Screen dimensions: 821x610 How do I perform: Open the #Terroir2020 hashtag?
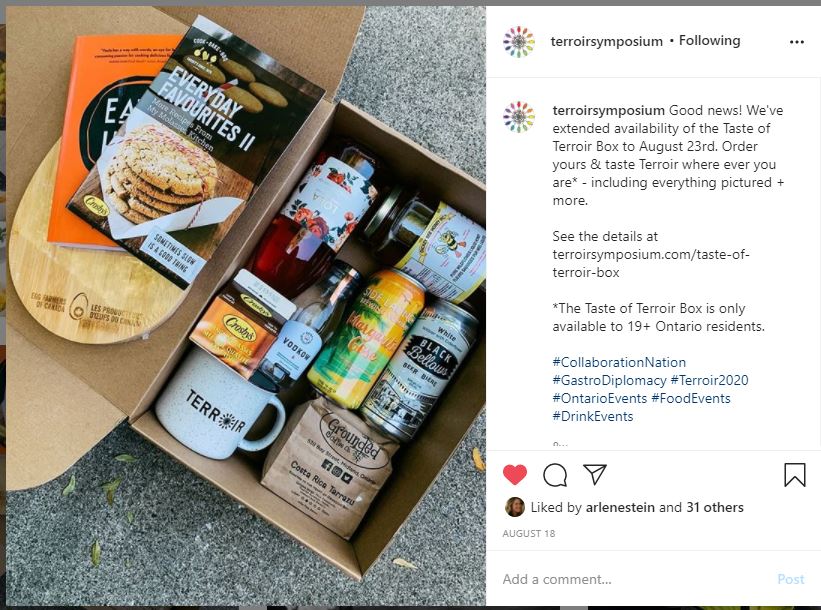click(709, 380)
